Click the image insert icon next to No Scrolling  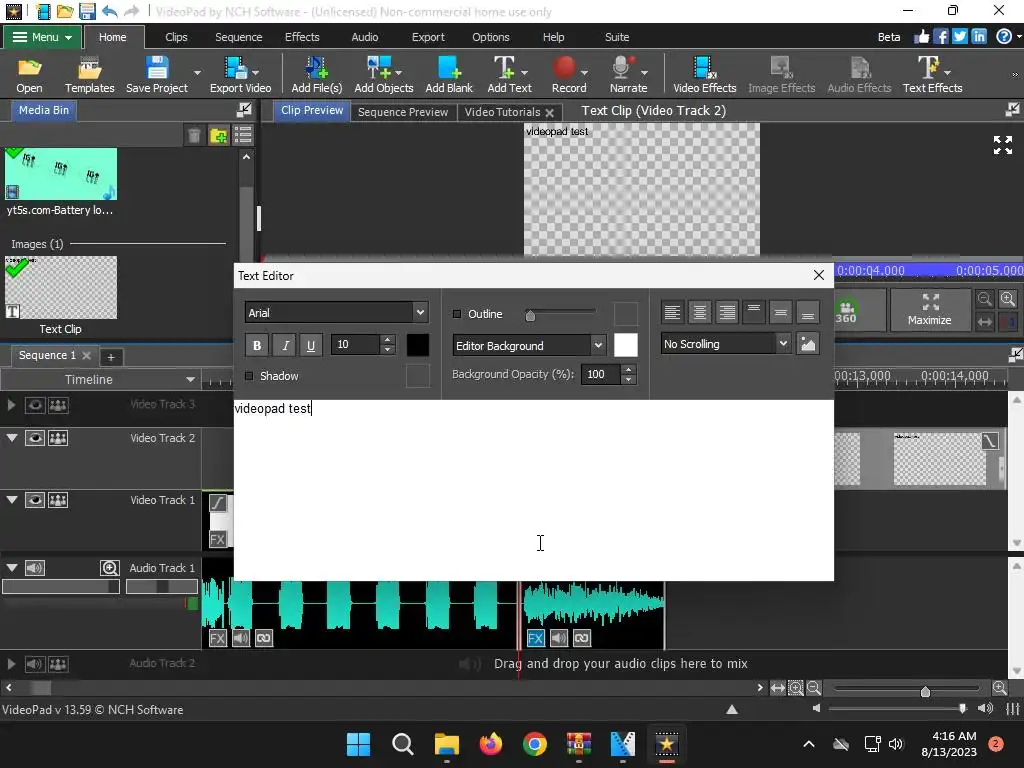tap(808, 344)
